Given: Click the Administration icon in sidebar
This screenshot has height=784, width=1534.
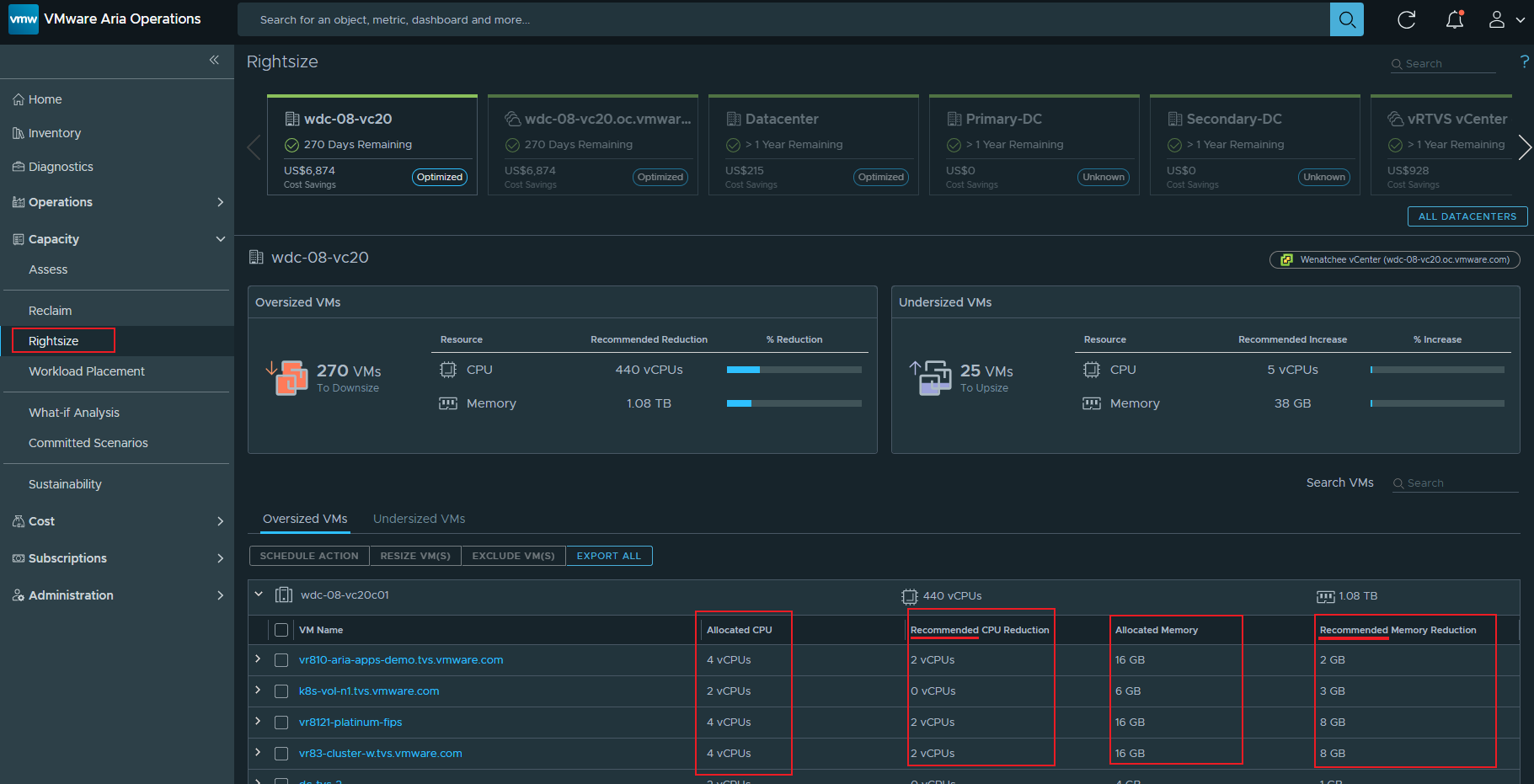Looking at the screenshot, I should 19,595.
